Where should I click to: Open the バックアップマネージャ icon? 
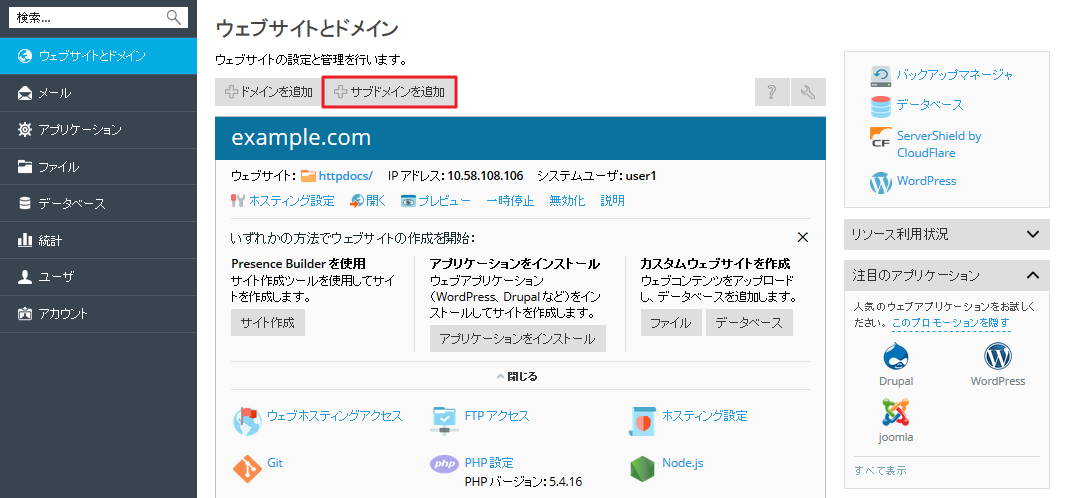coord(881,76)
